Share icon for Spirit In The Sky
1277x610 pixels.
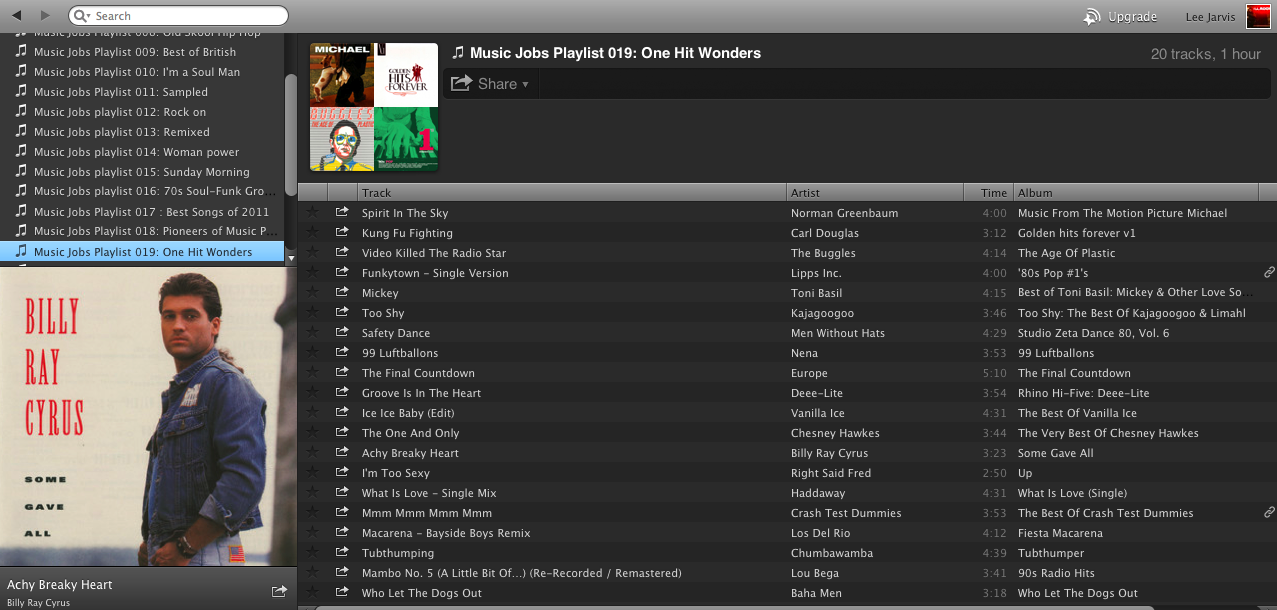click(x=342, y=212)
